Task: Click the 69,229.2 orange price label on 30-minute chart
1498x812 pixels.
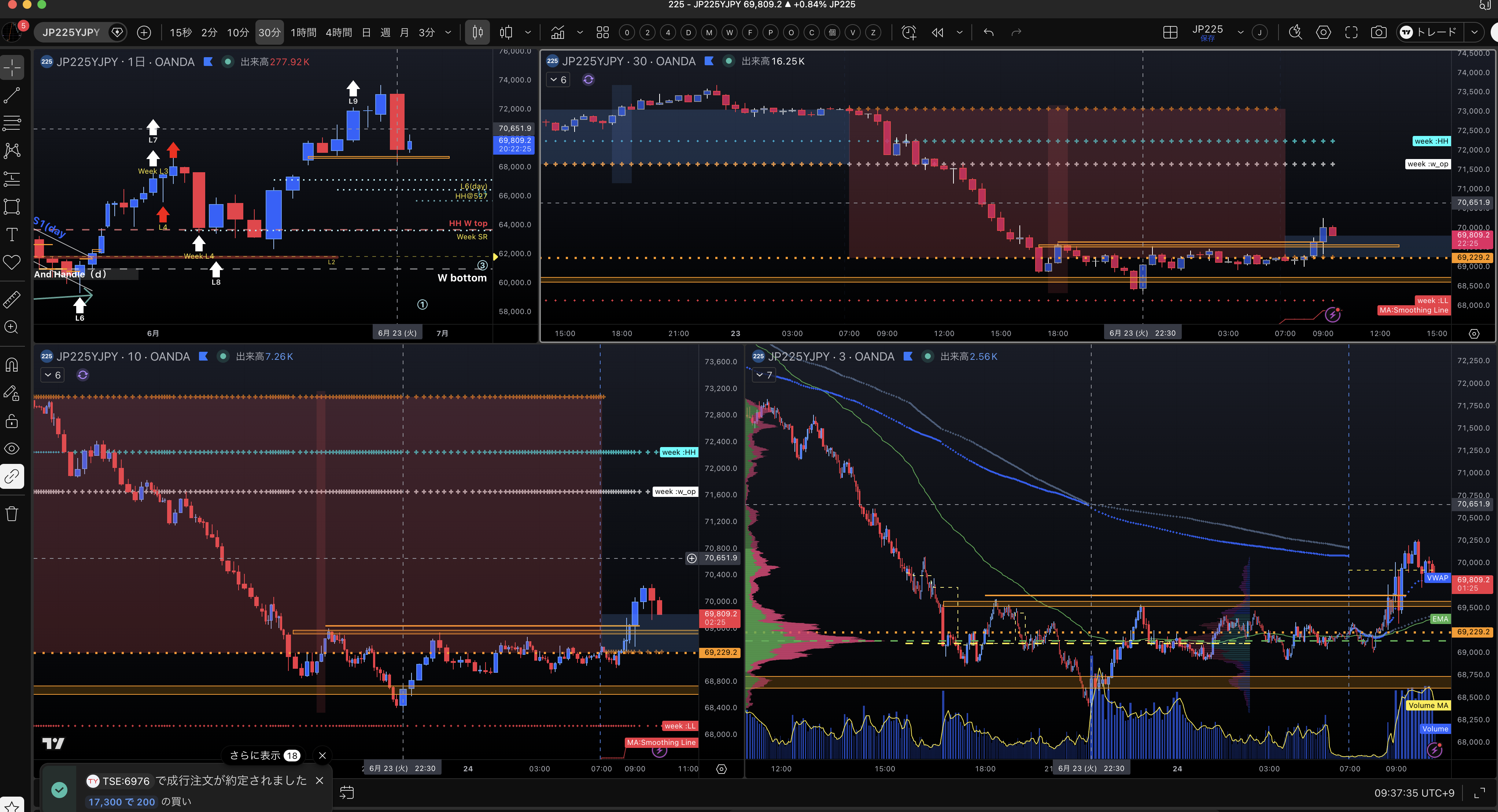Action: pyautogui.click(x=1473, y=257)
